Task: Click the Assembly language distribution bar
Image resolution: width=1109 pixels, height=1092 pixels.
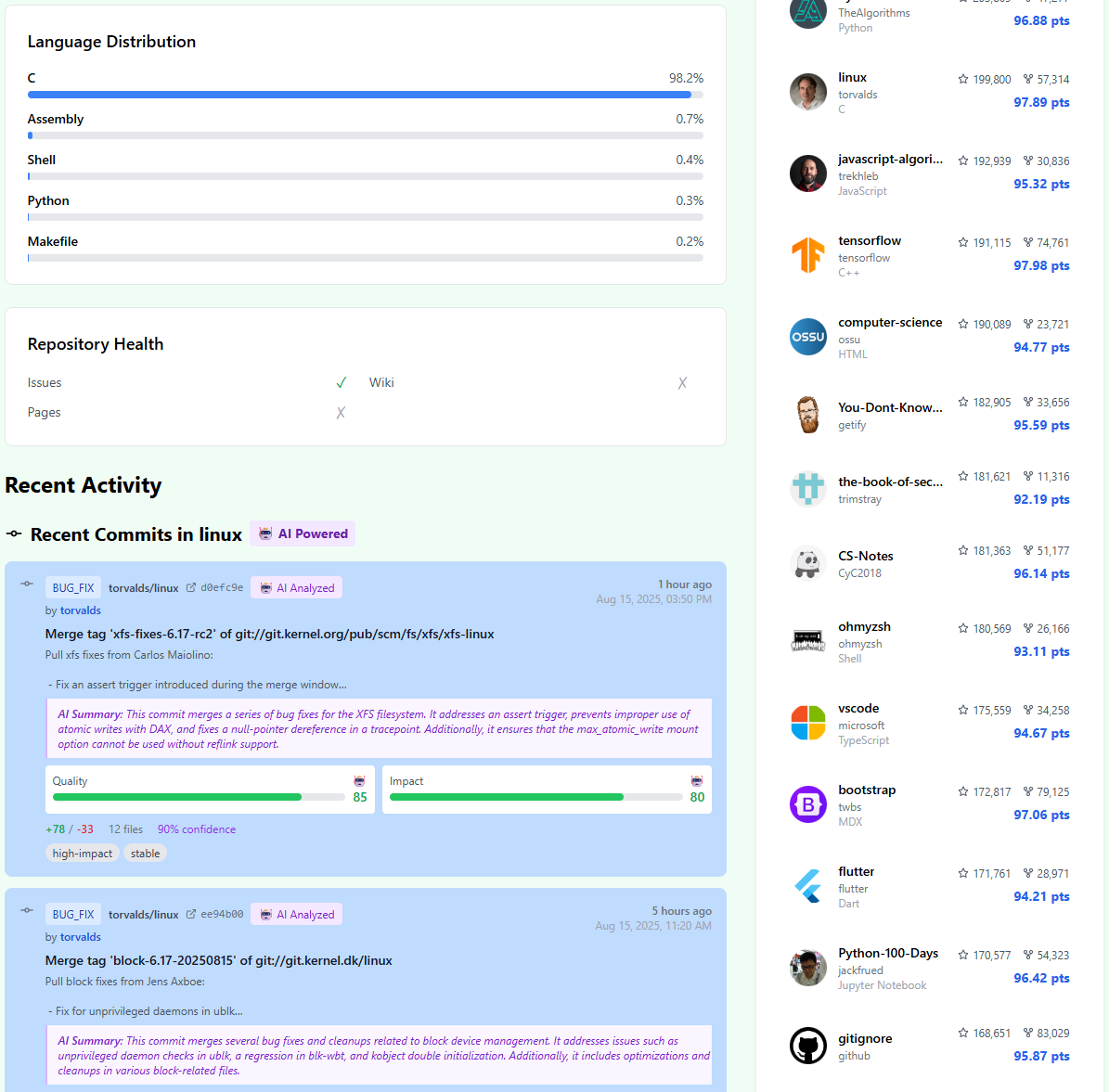Action: click(x=365, y=135)
